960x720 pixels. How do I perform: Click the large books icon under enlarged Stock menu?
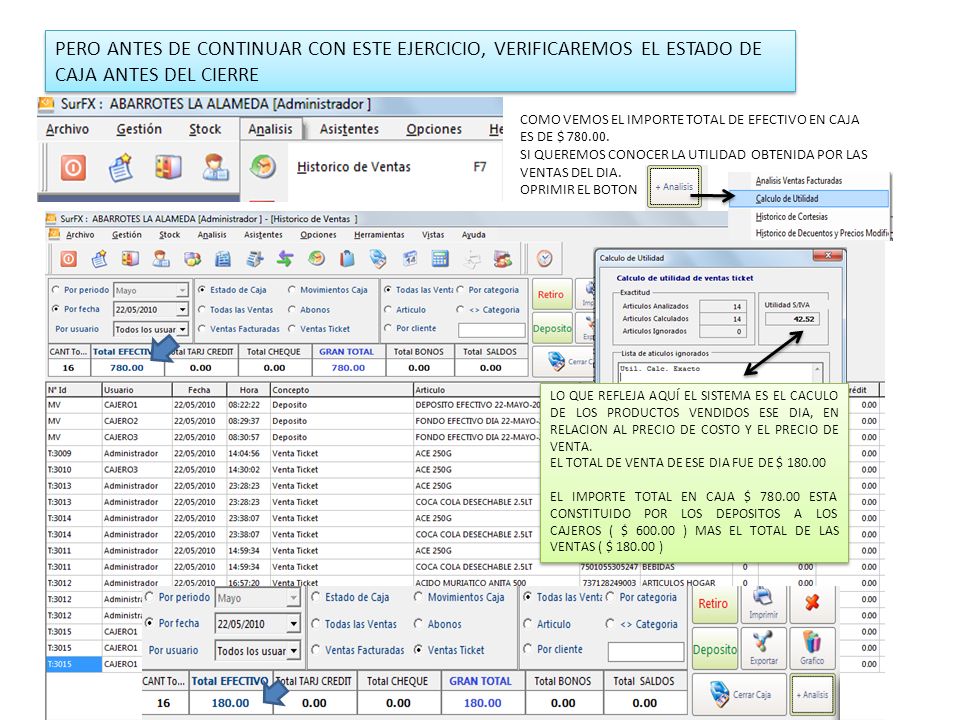tap(168, 167)
